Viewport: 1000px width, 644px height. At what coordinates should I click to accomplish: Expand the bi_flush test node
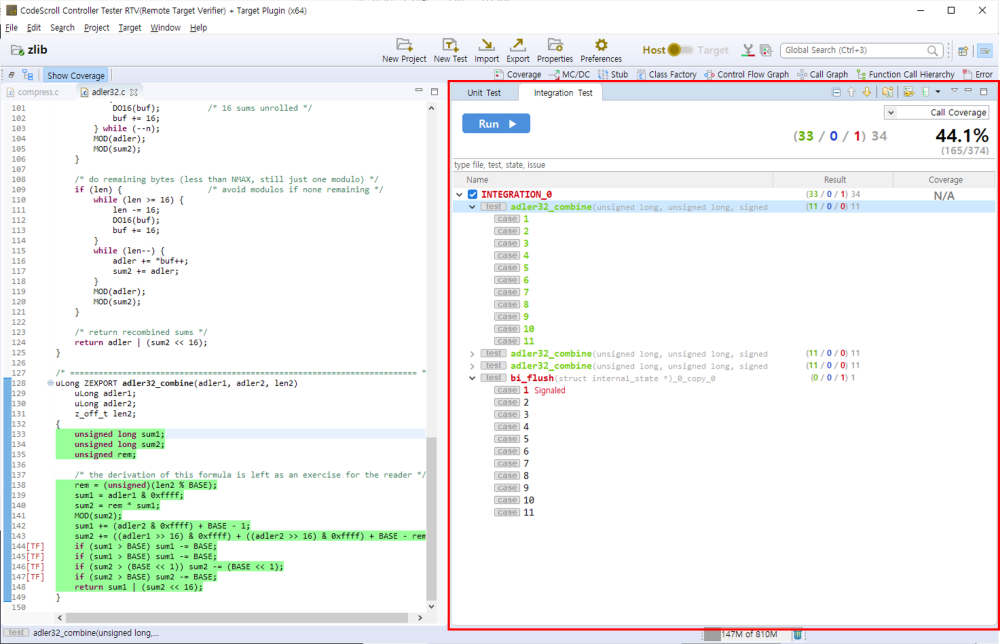472,378
